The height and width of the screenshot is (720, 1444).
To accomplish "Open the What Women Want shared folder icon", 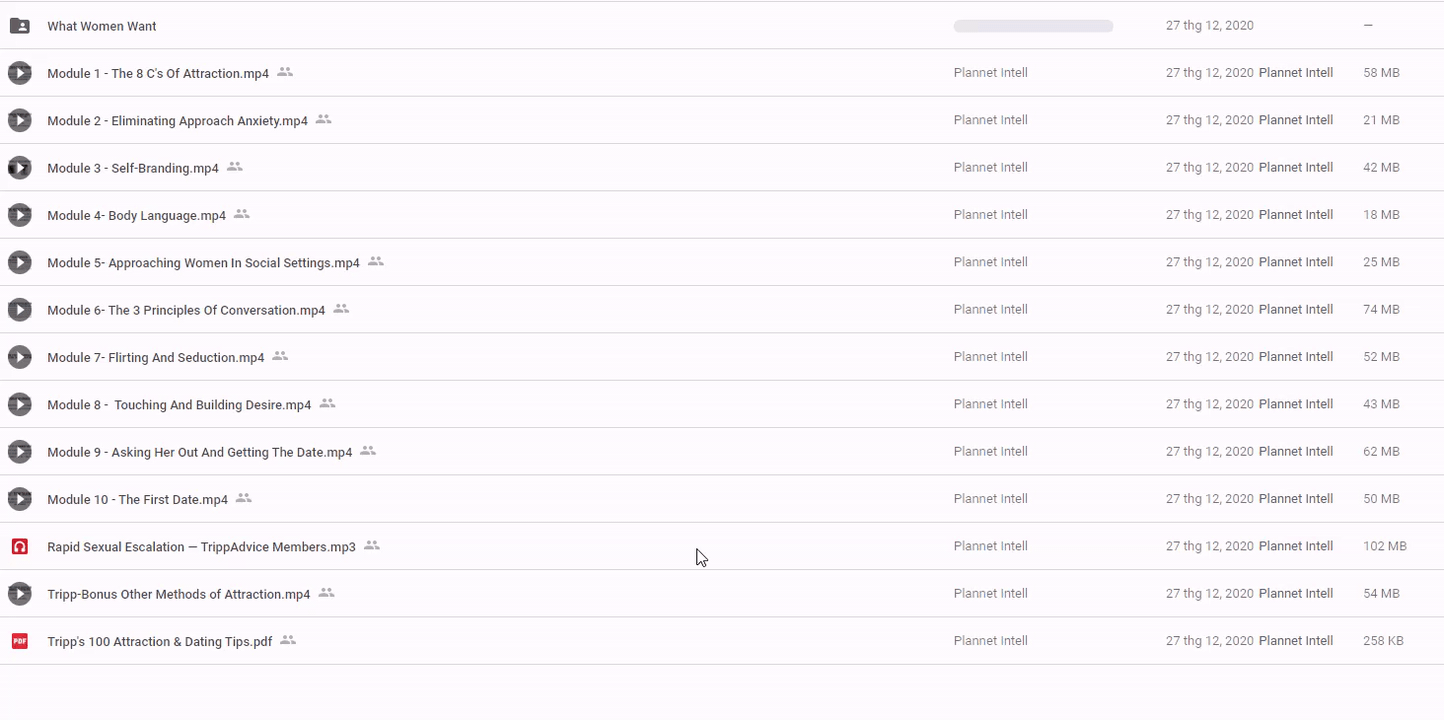I will click(19, 26).
